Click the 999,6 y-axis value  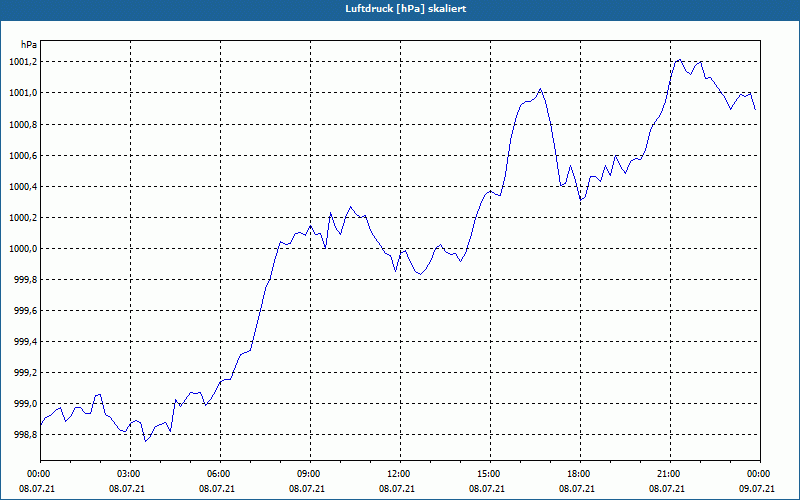(26, 311)
